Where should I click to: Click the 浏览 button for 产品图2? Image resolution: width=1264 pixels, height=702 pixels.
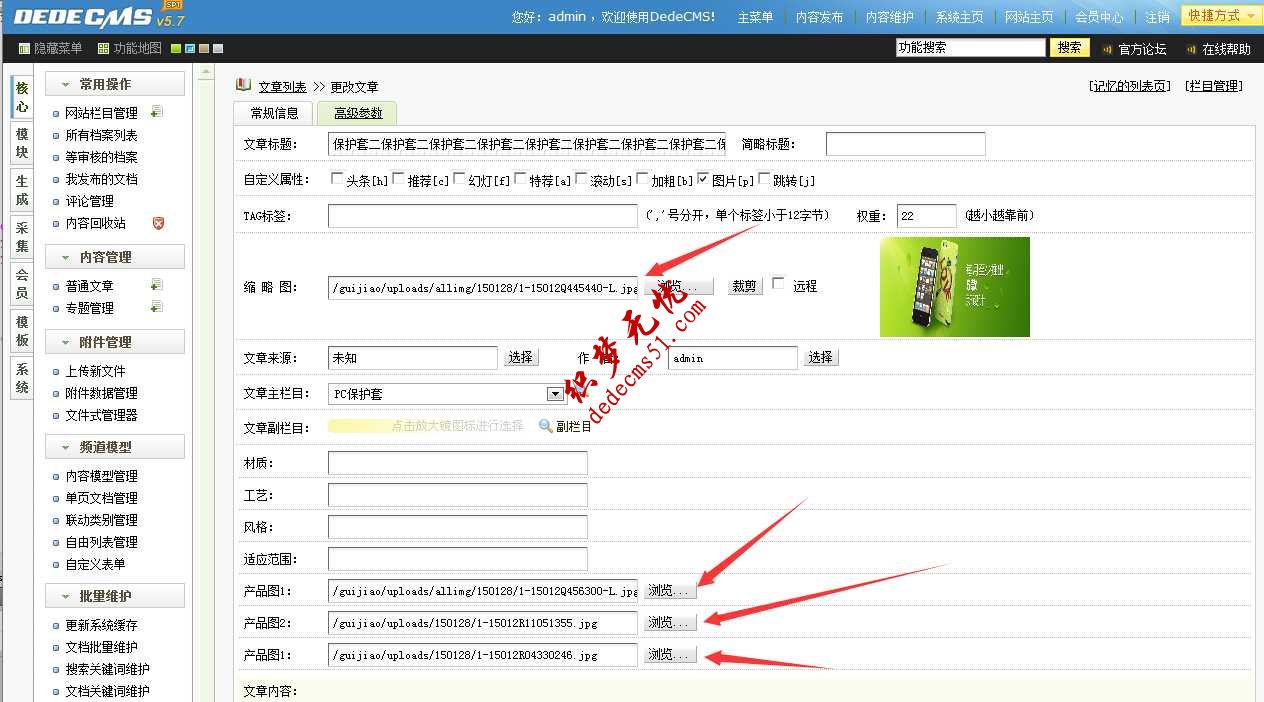point(668,622)
